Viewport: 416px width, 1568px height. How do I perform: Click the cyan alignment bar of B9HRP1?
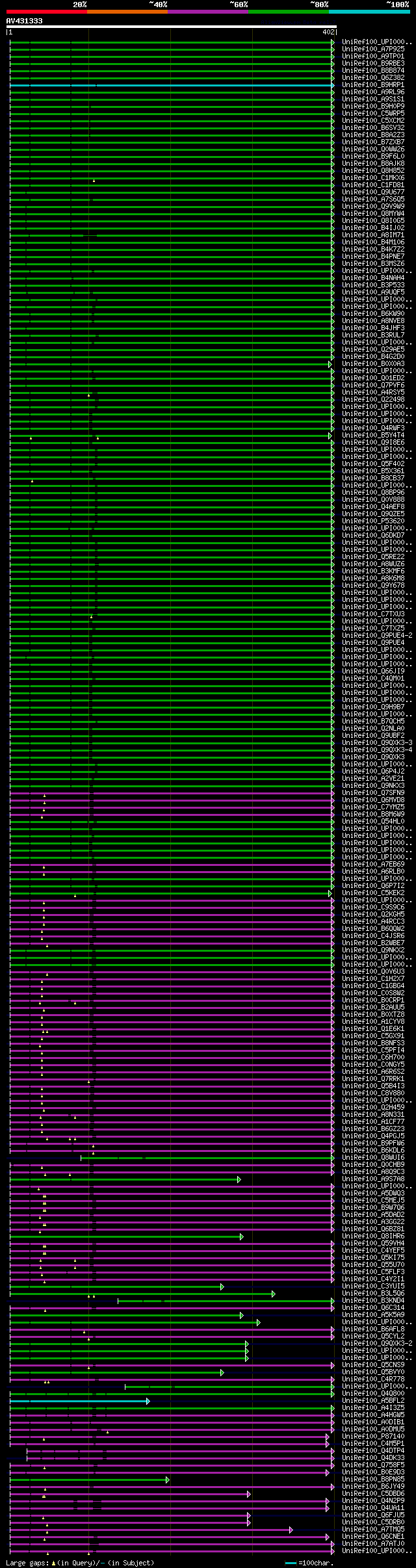coord(172,85)
